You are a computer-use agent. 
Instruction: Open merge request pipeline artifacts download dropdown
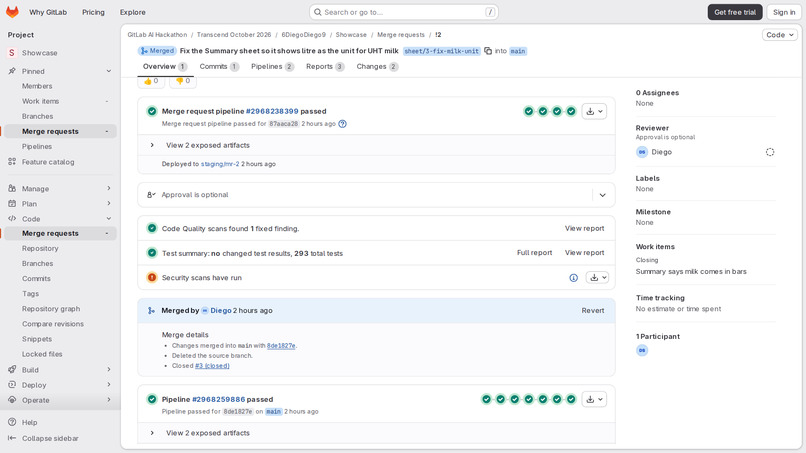[x=594, y=111]
